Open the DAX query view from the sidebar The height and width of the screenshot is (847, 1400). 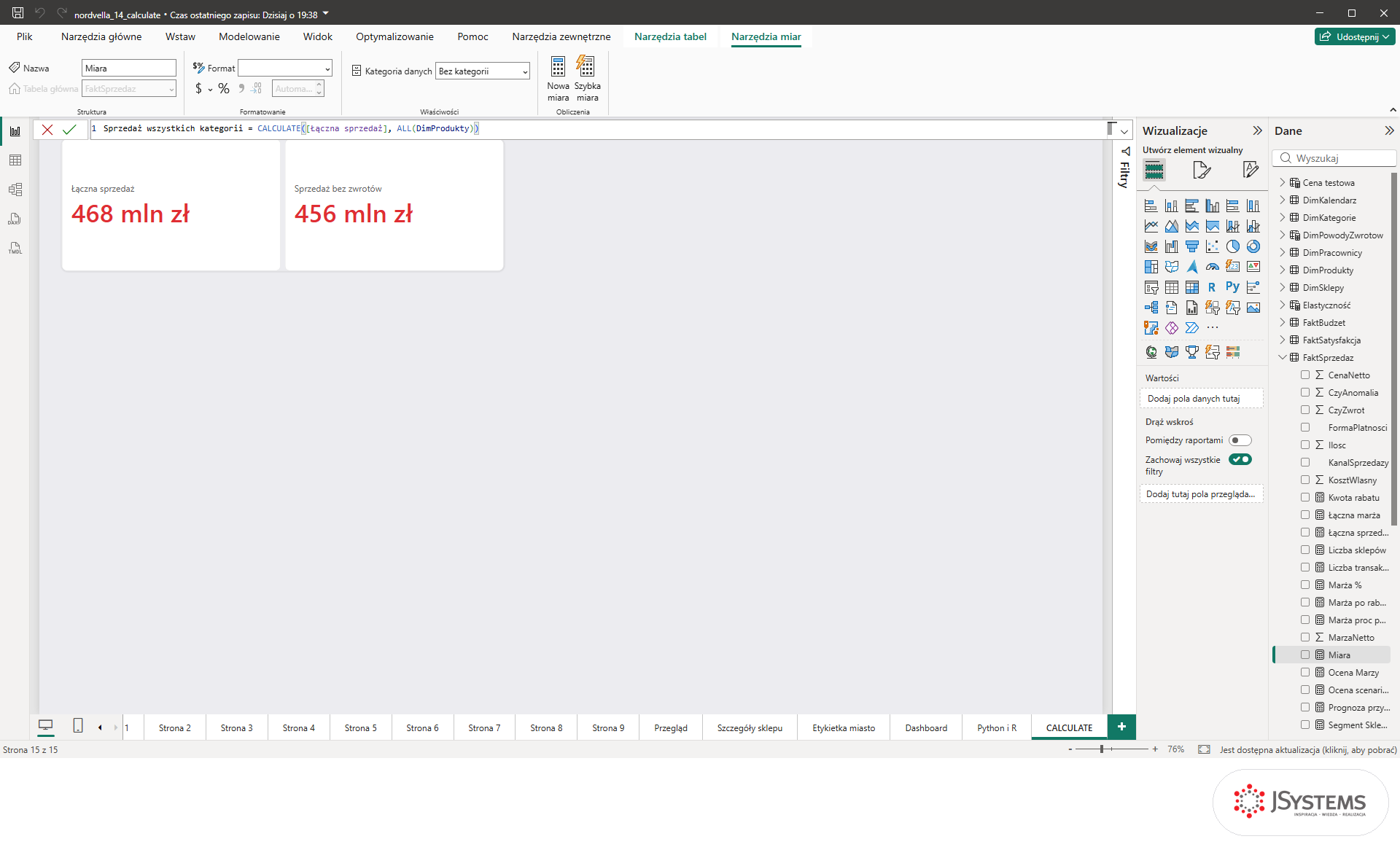point(15,219)
